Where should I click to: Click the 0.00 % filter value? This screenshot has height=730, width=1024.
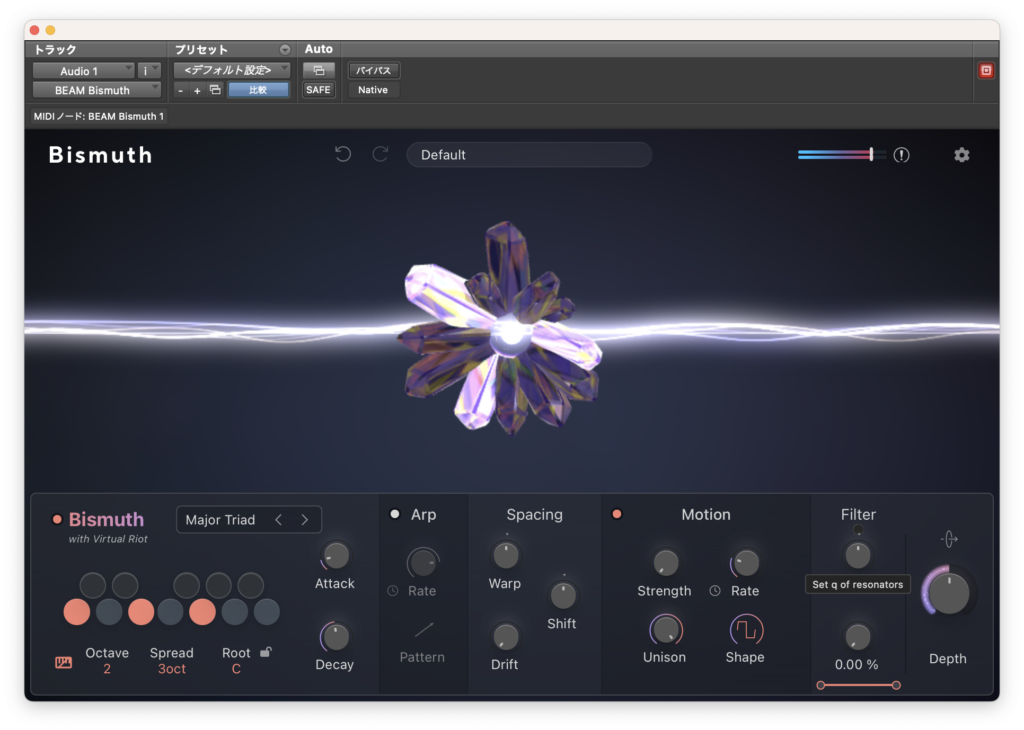point(856,664)
